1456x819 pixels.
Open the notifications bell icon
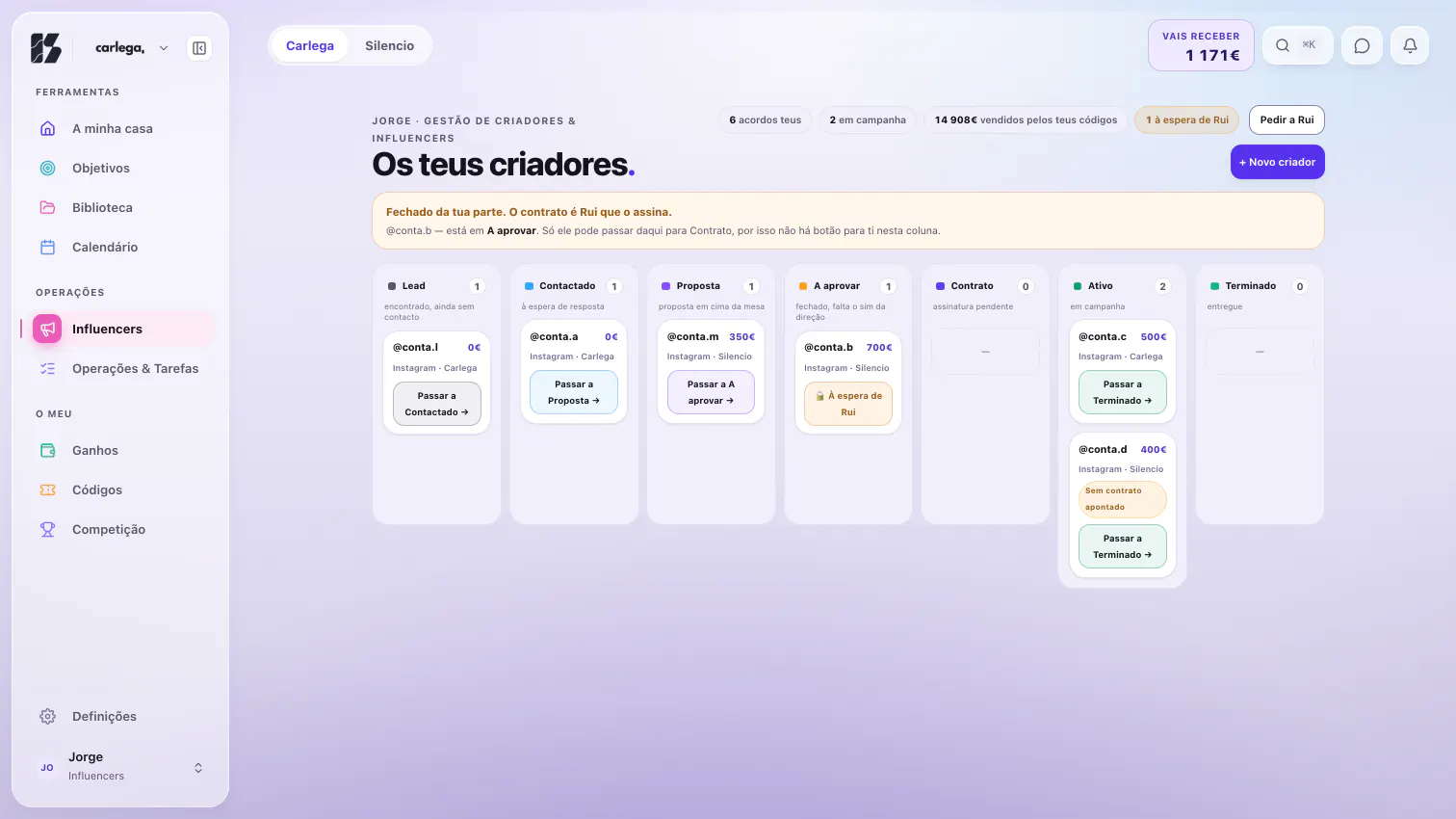tap(1410, 45)
